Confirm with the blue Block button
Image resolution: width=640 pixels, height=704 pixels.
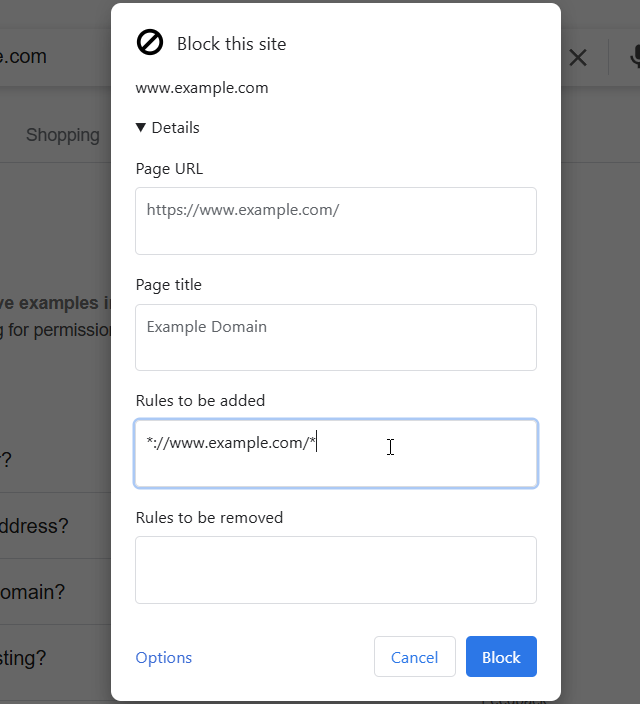point(501,657)
